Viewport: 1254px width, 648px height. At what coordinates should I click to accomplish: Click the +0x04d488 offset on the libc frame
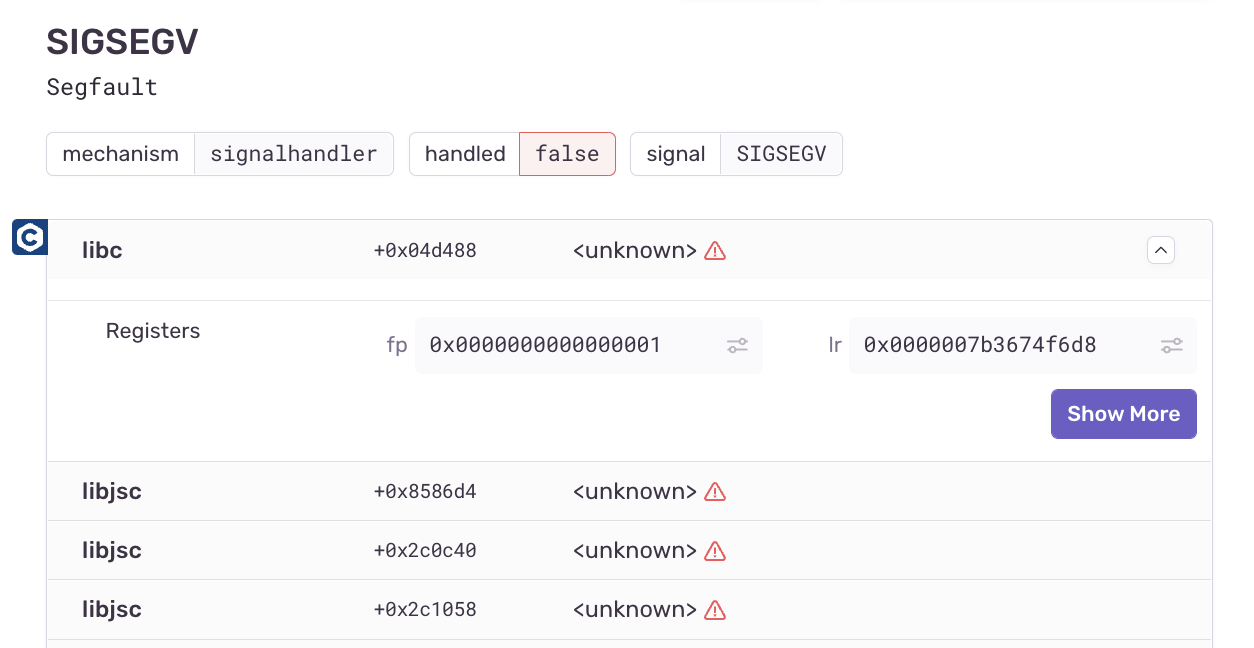click(x=424, y=251)
